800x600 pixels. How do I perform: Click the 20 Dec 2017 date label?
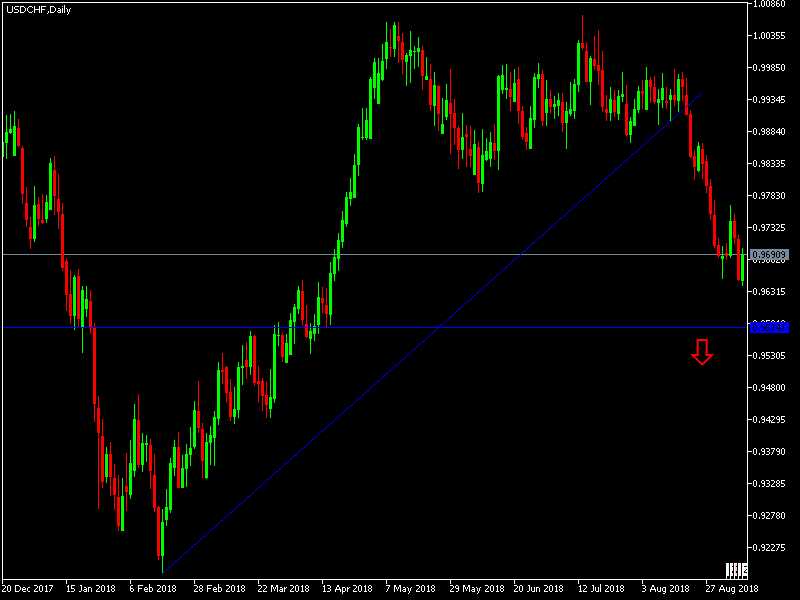(28, 588)
